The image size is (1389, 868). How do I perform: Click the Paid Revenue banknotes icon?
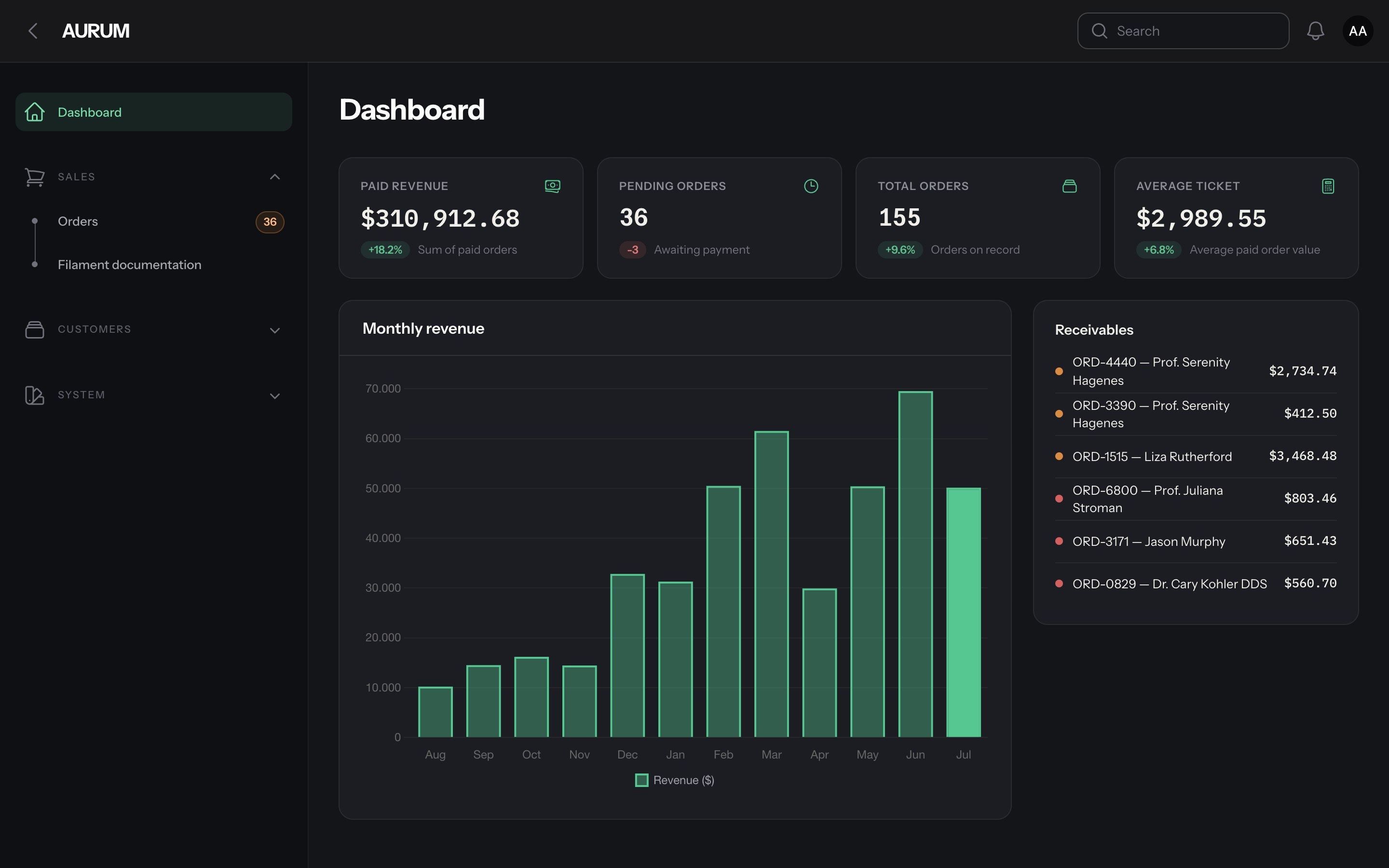(x=552, y=186)
